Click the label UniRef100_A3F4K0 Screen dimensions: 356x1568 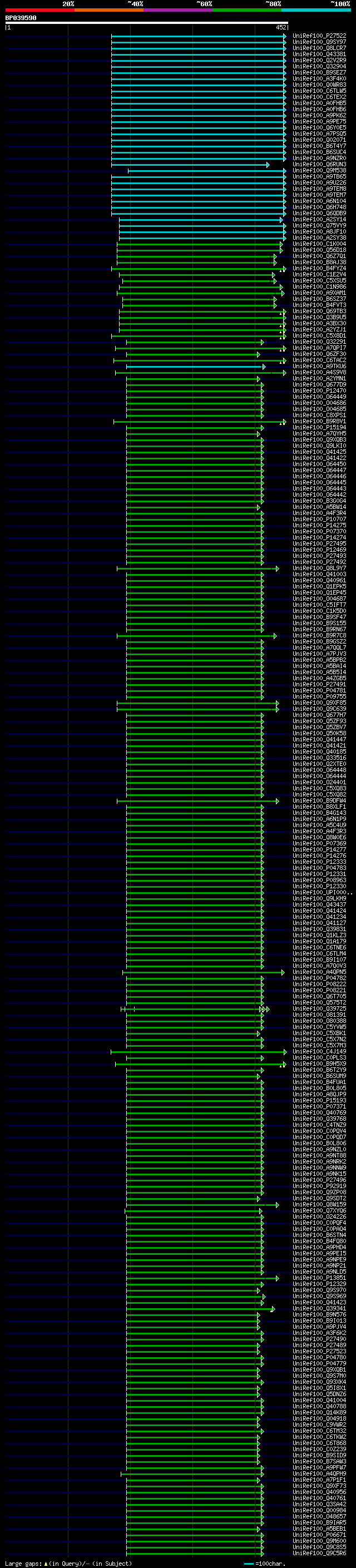pyautogui.click(x=319, y=78)
